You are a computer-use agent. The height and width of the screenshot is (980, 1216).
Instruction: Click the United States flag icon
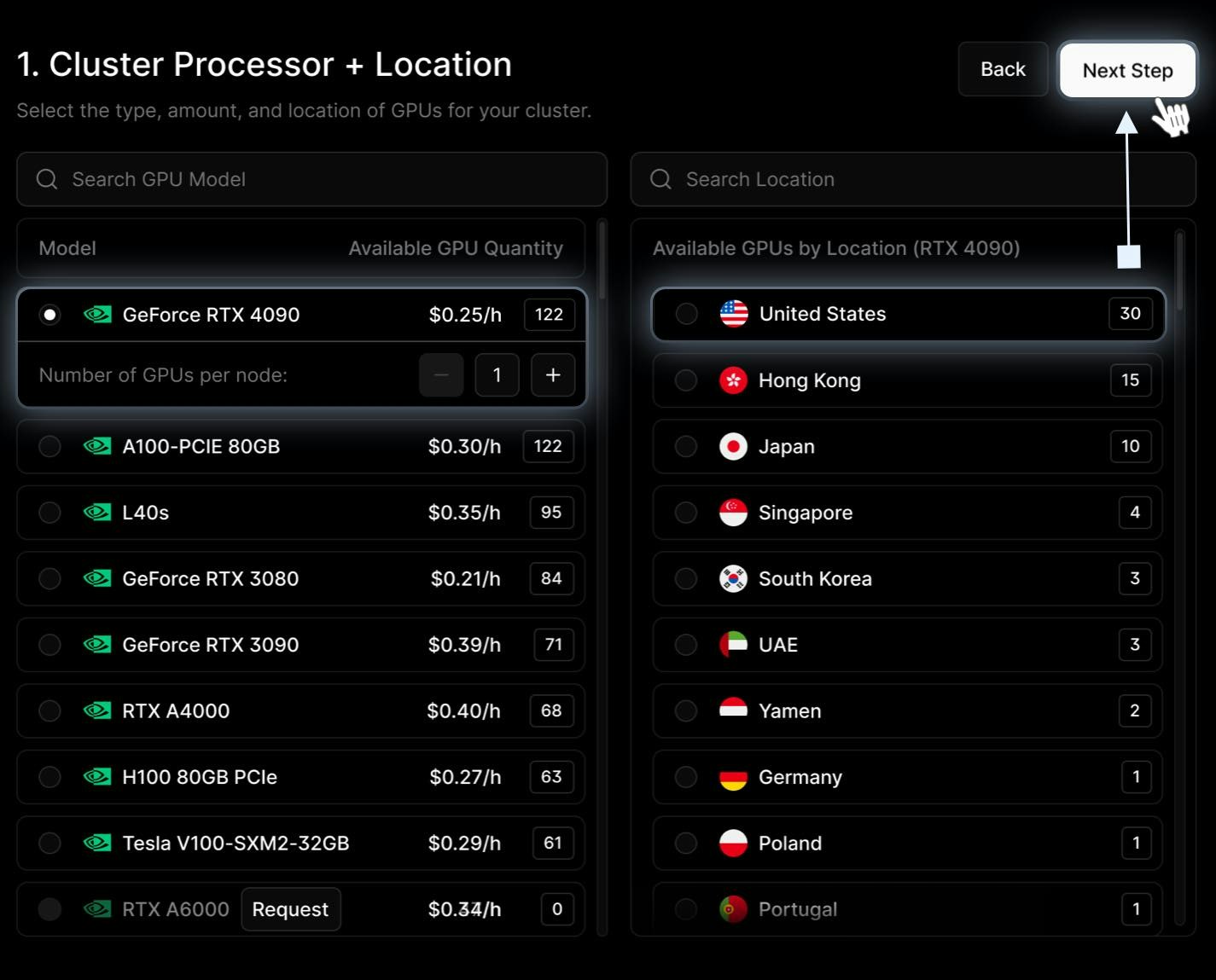(x=734, y=314)
